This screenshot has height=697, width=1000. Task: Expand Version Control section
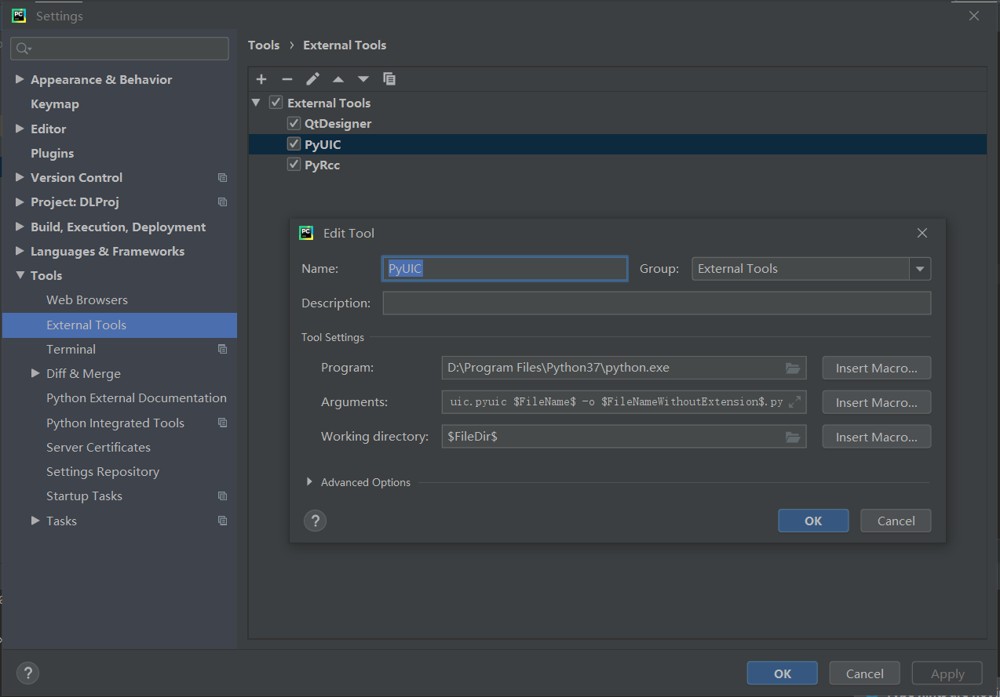coord(19,177)
